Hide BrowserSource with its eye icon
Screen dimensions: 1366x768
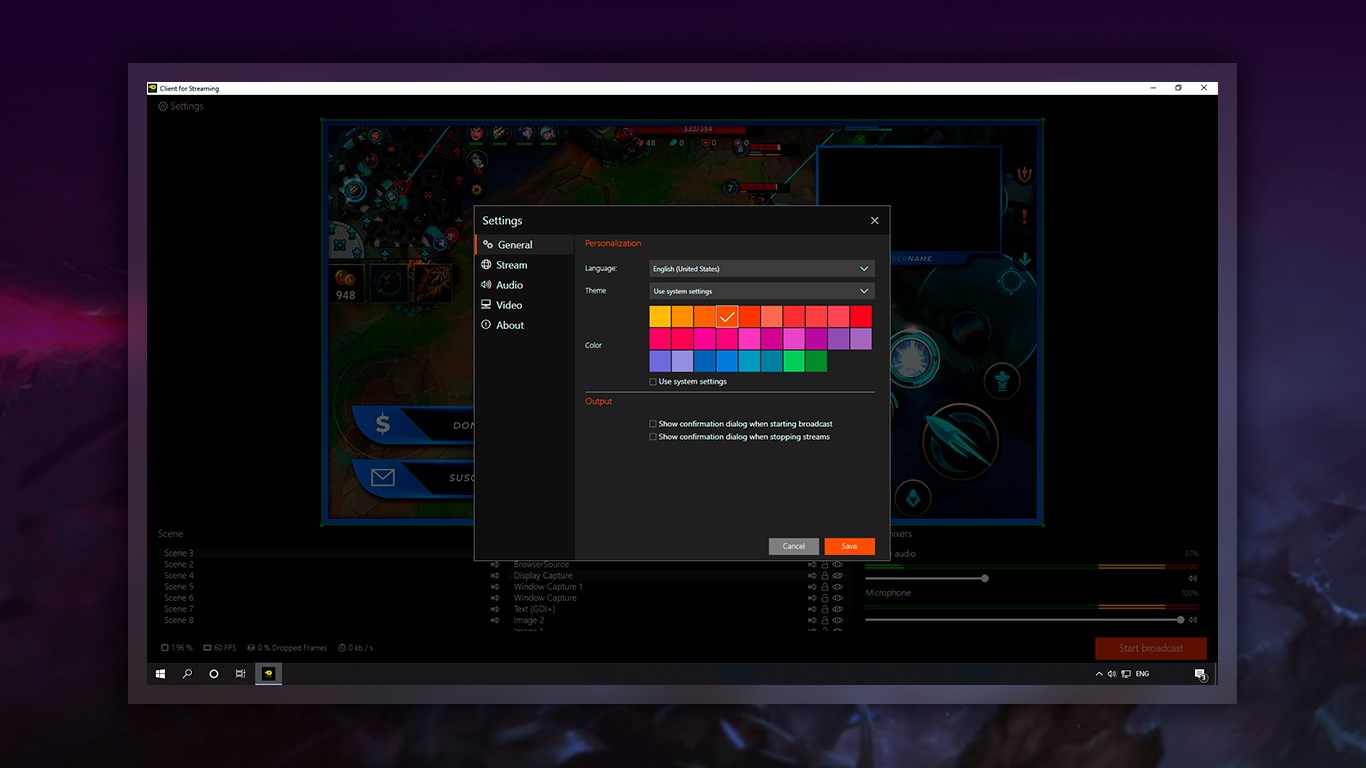point(838,565)
